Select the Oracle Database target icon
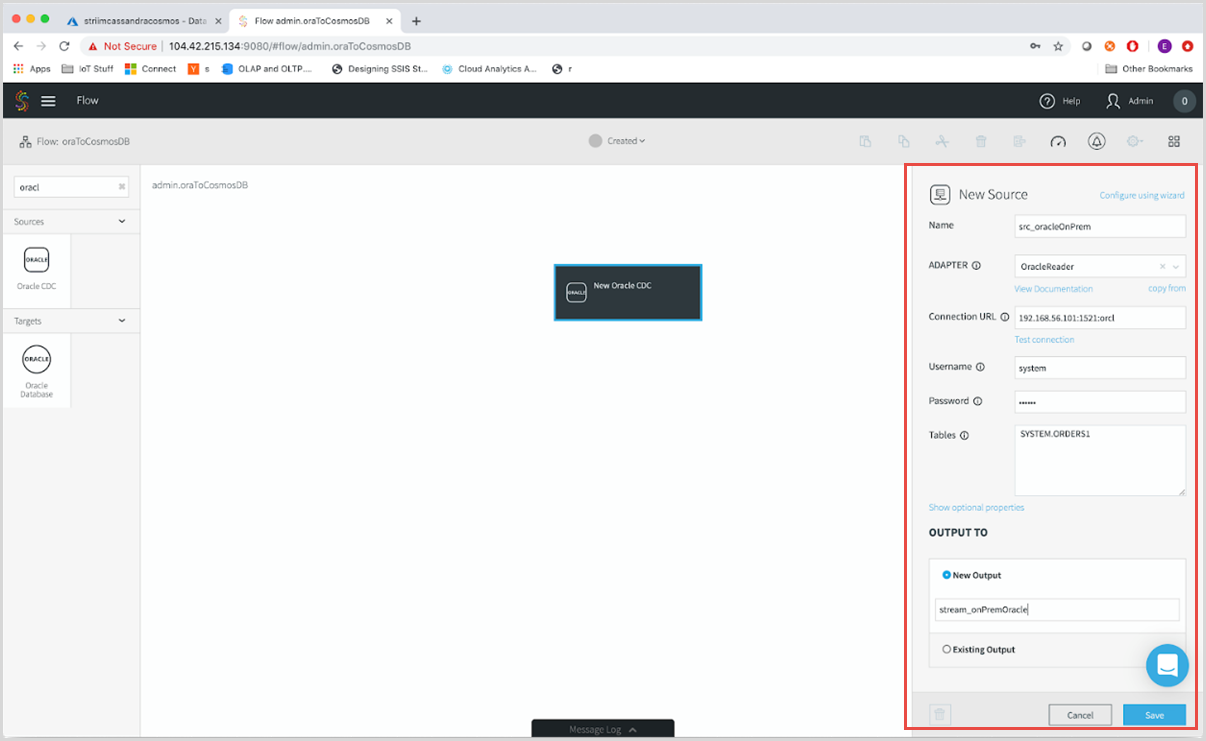1206x741 pixels. [36, 359]
